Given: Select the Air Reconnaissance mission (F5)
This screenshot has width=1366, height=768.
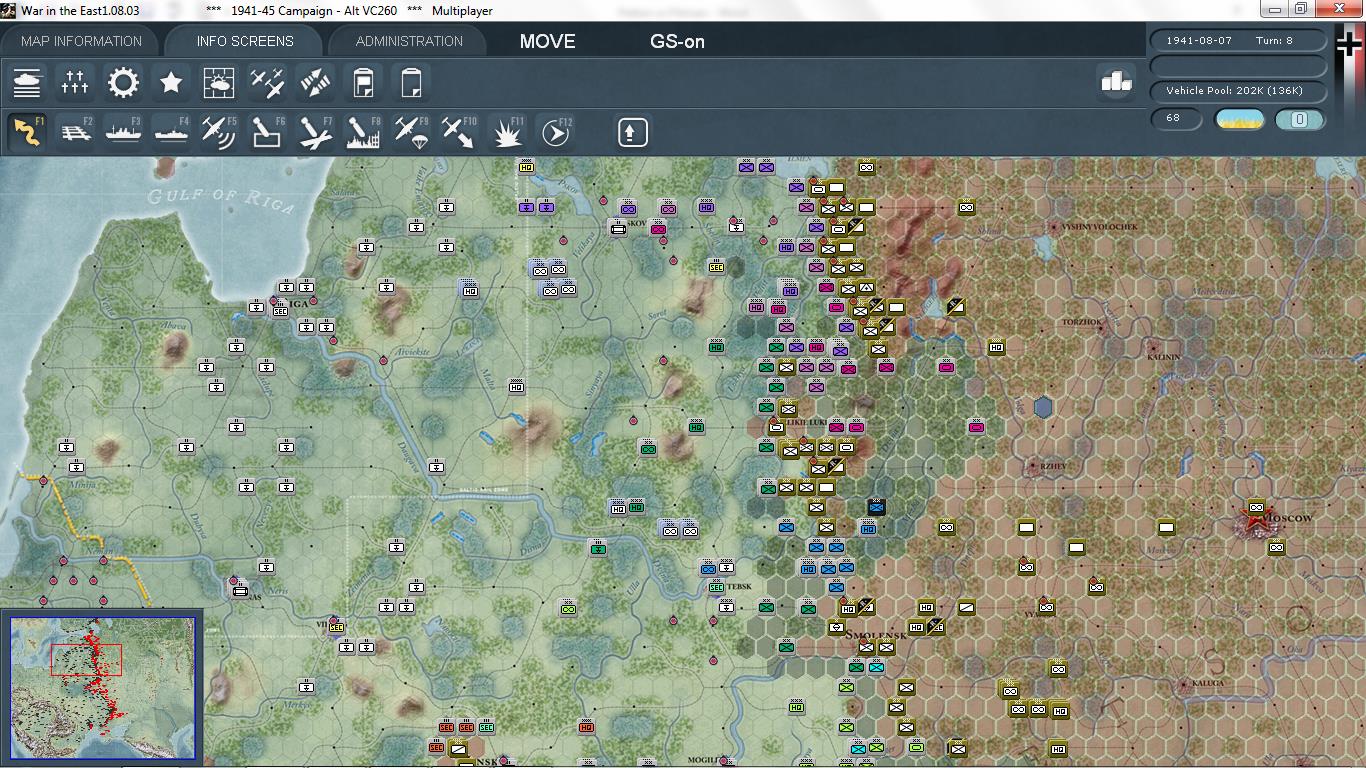Looking at the screenshot, I should point(218,131).
